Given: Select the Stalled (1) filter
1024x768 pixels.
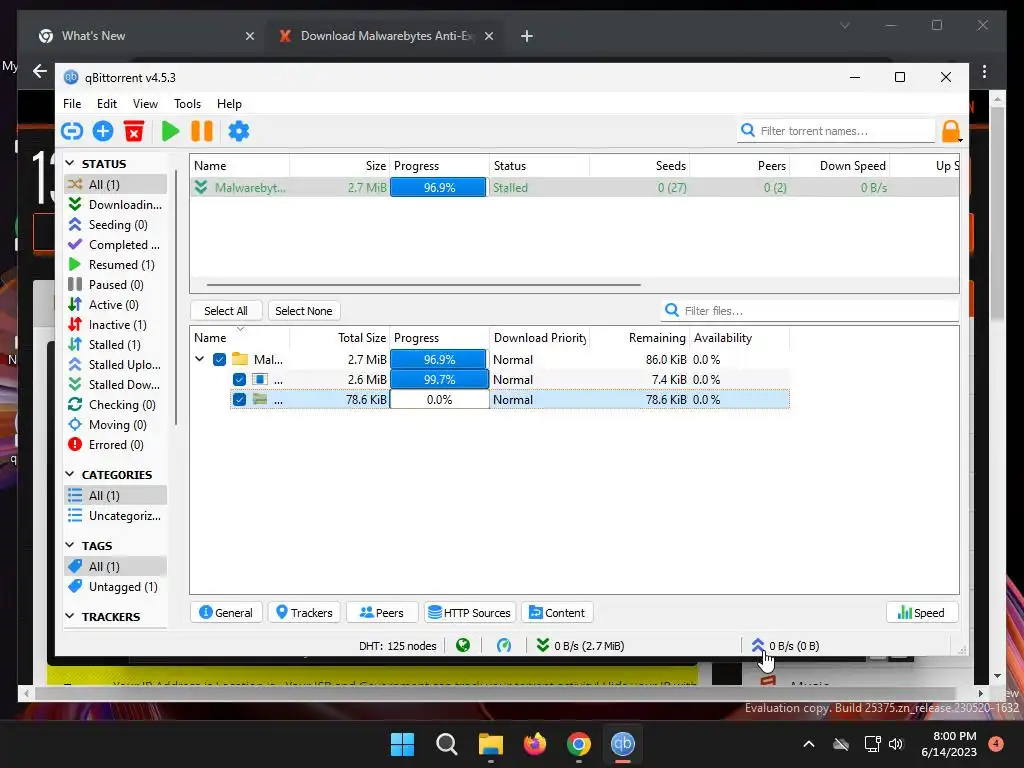Looking at the screenshot, I should coord(116,345).
